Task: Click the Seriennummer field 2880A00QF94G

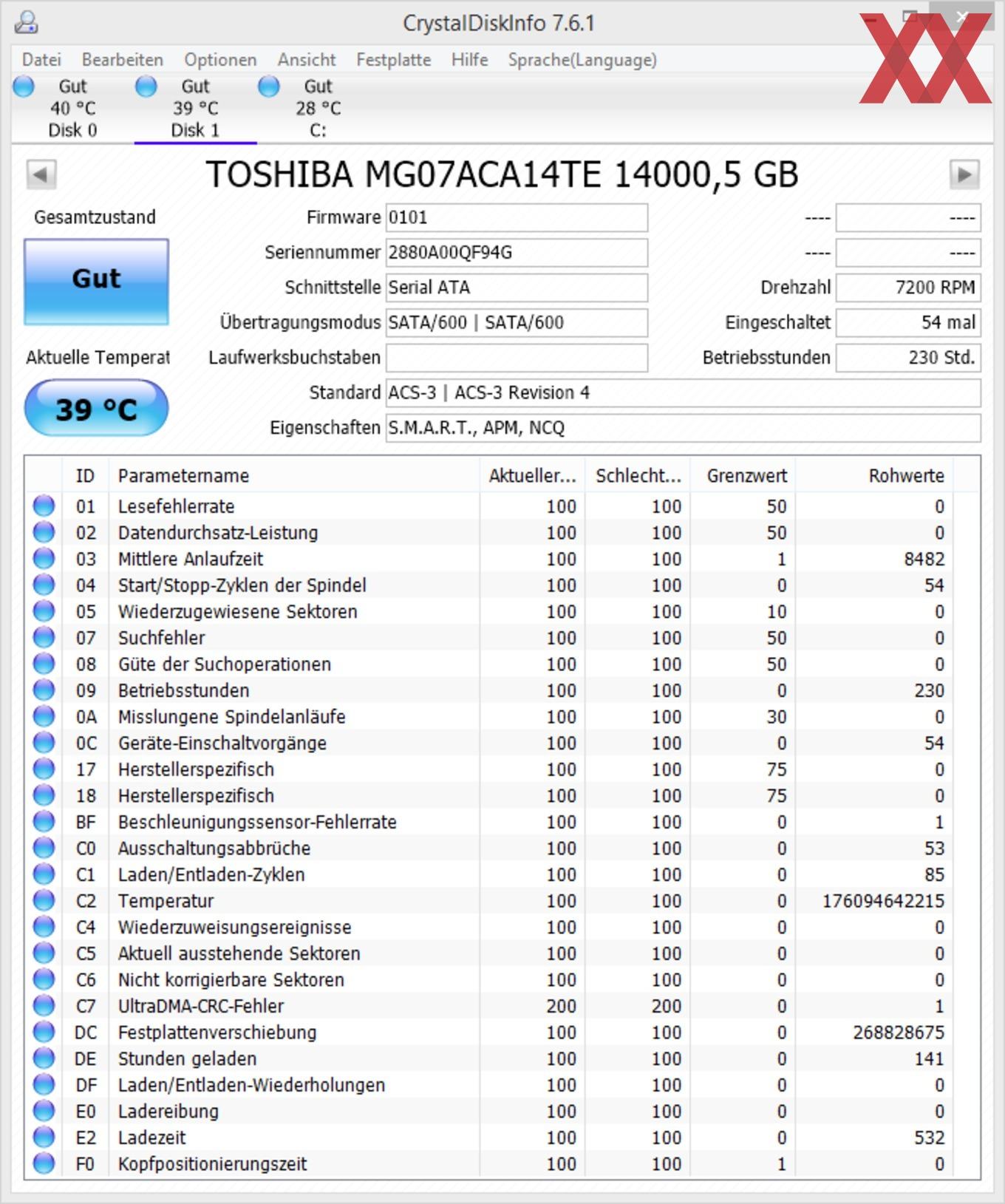Action: point(517,253)
